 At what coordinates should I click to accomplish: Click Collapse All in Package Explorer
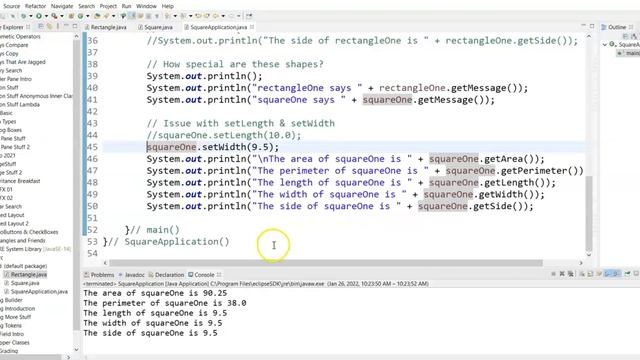click(x=40, y=27)
